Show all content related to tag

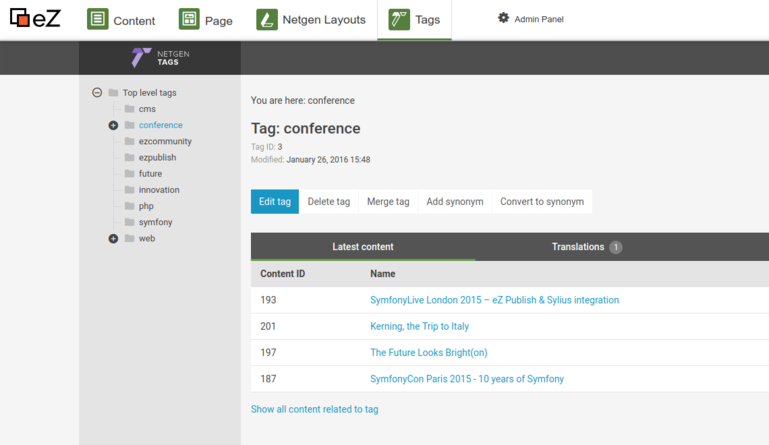pyautogui.click(x=314, y=409)
